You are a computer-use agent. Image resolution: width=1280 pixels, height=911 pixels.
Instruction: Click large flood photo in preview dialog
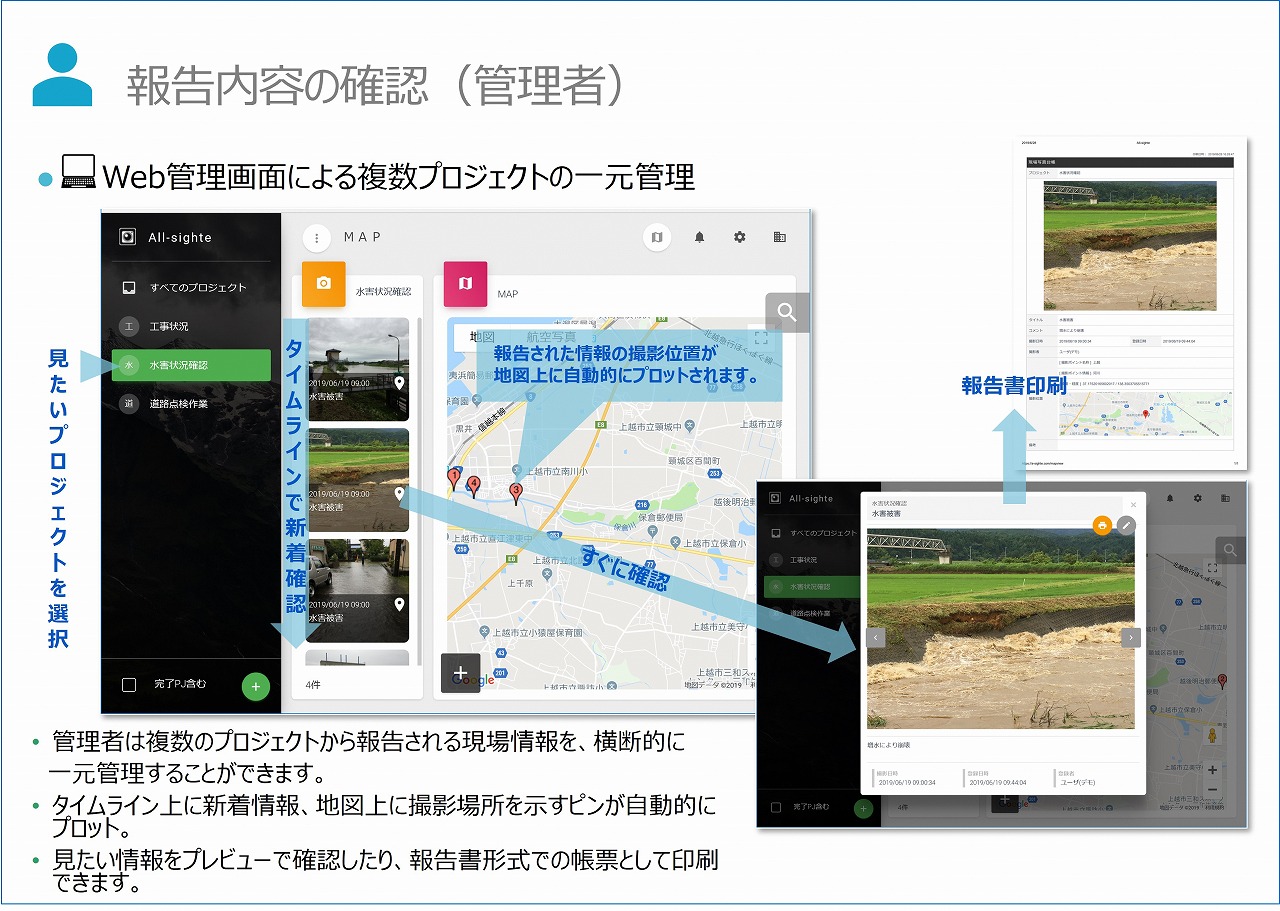point(1003,628)
